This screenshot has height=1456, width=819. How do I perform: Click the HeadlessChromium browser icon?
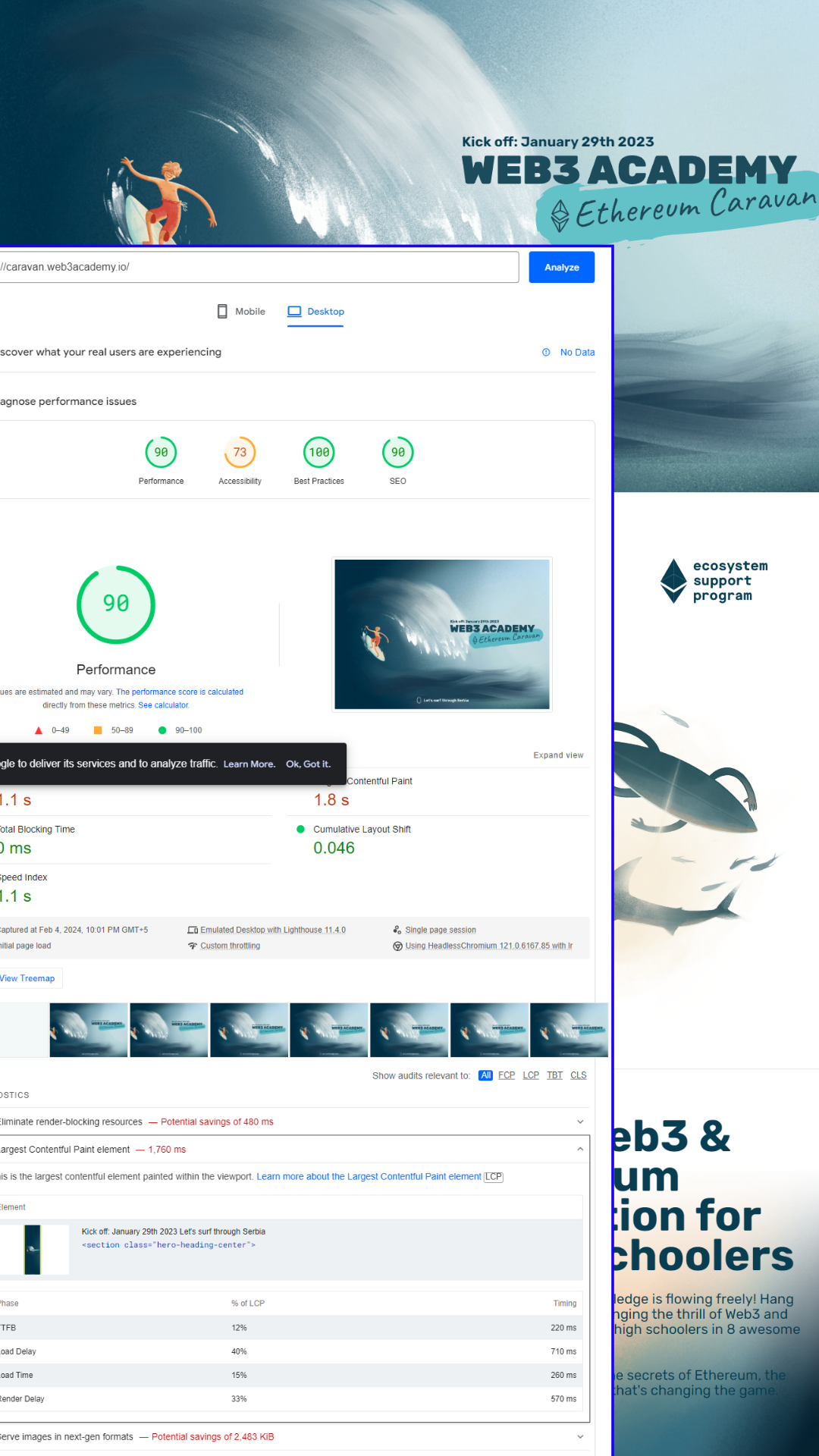pyautogui.click(x=397, y=946)
